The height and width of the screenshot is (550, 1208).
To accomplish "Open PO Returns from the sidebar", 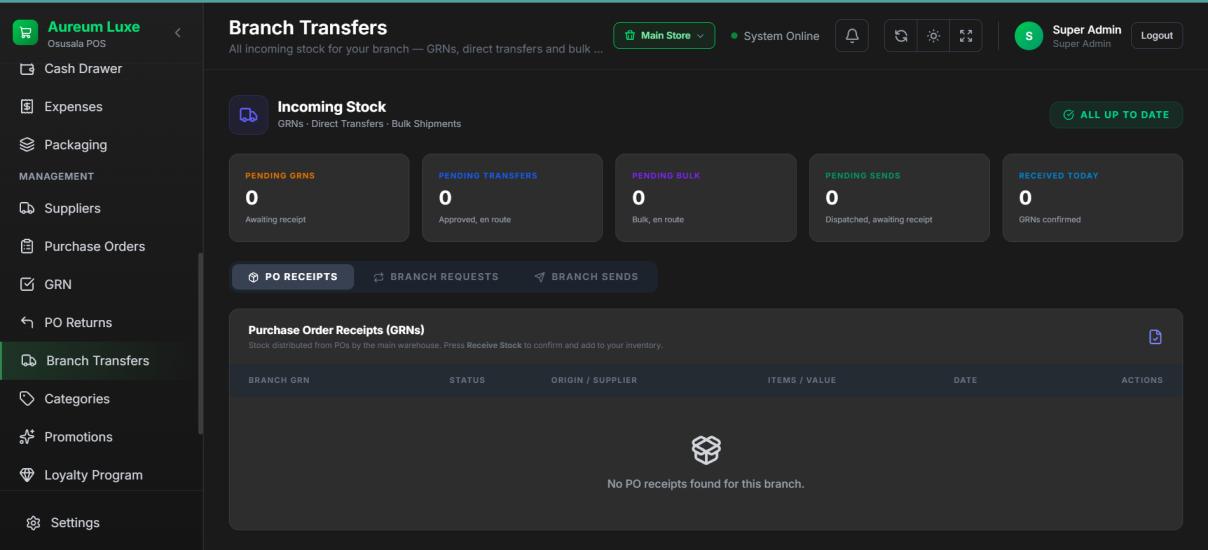I will tap(100, 323).
